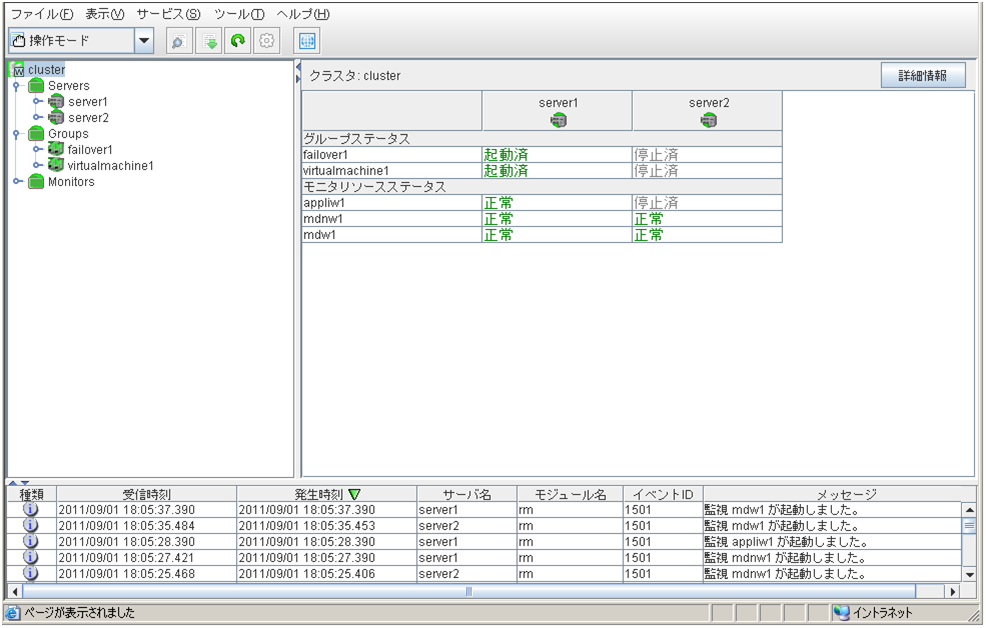986x628 pixels.
Task: Click the alert search toolbar icon
Action: [x=178, y=41]
